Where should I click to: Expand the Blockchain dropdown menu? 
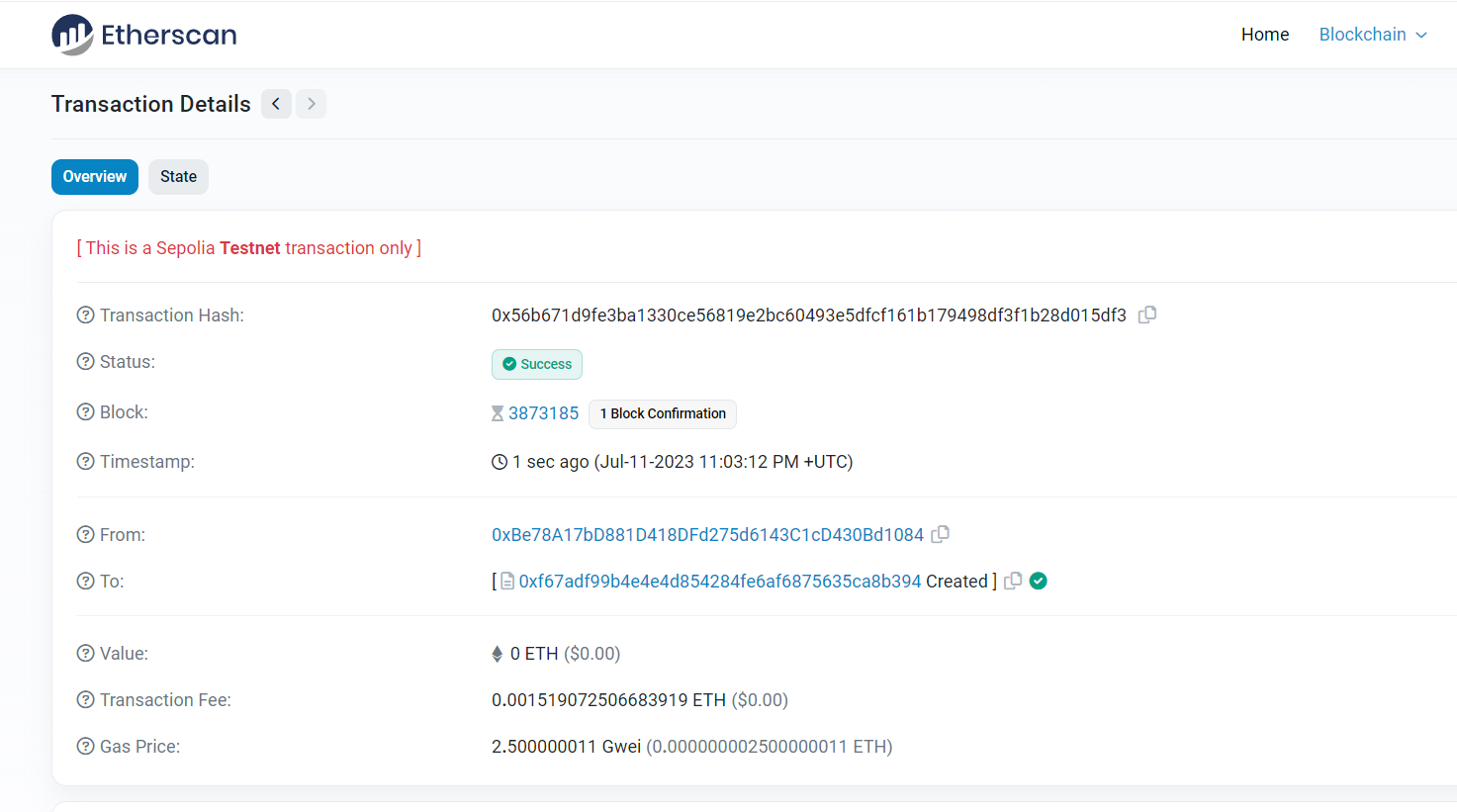(1372, 35)
